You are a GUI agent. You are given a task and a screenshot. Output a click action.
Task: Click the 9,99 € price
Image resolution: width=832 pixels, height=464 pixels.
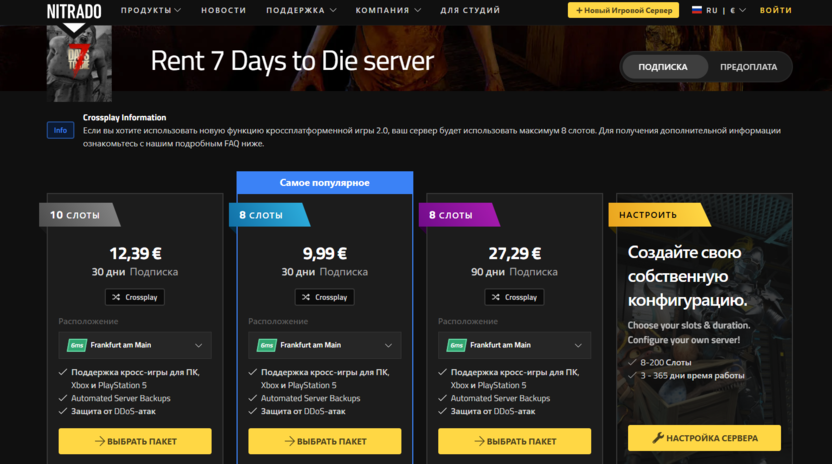pos(325,254)
